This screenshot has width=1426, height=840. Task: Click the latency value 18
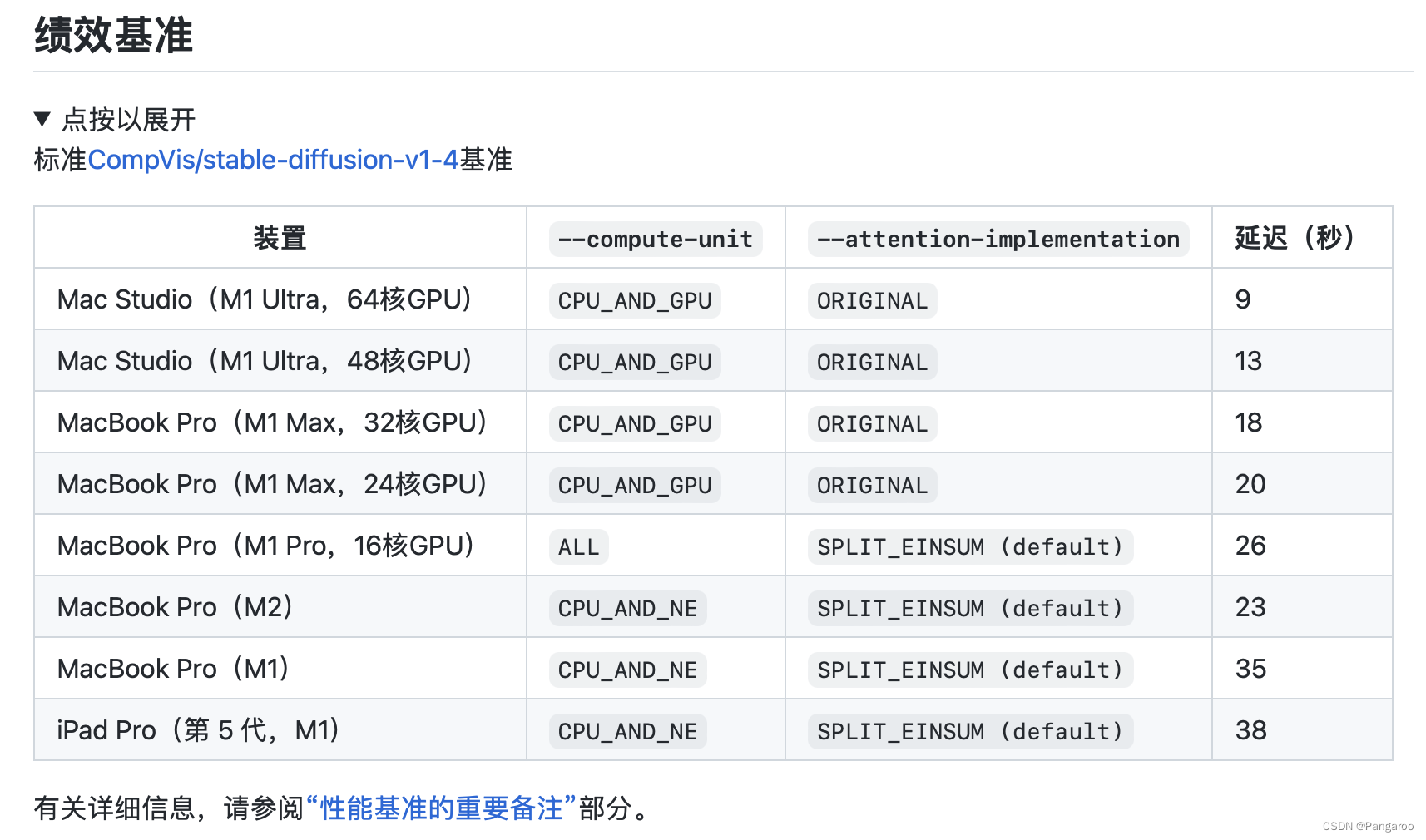(x=1249, y=422)
